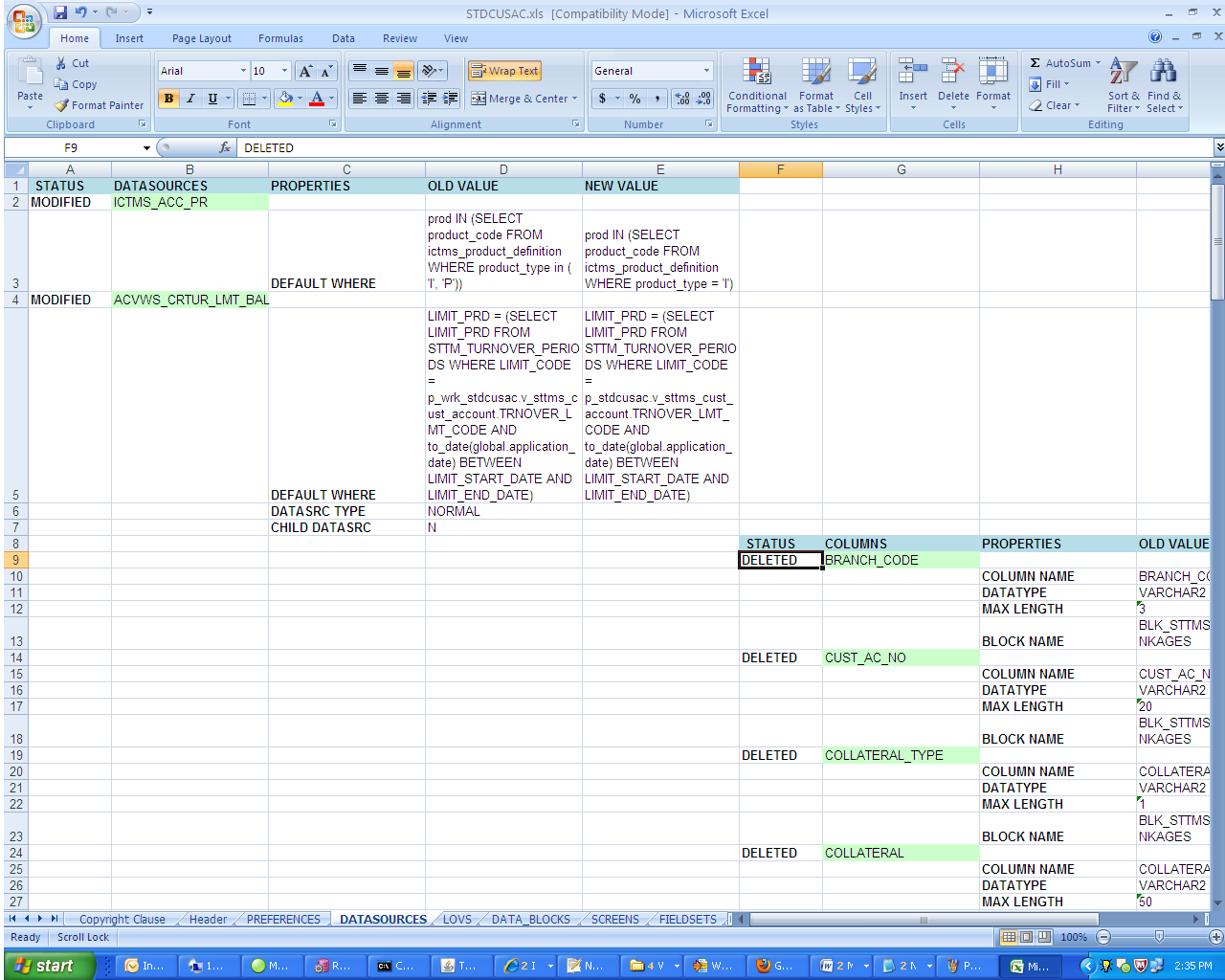Save the workbook from Quick Access toolbar
The height and width of the screenshot is (980, 1225).
60,12
